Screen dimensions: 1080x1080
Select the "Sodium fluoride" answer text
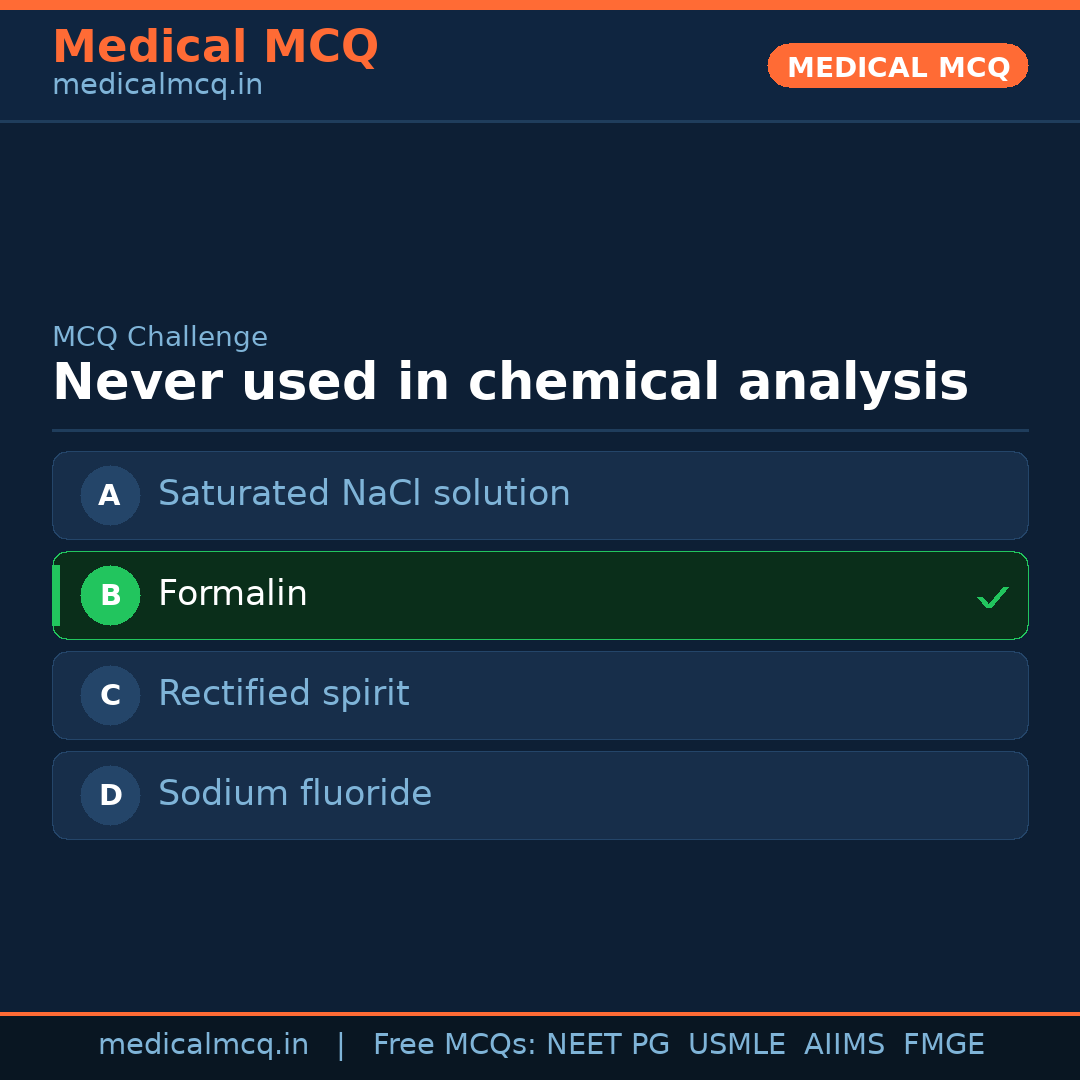(295, 794)
